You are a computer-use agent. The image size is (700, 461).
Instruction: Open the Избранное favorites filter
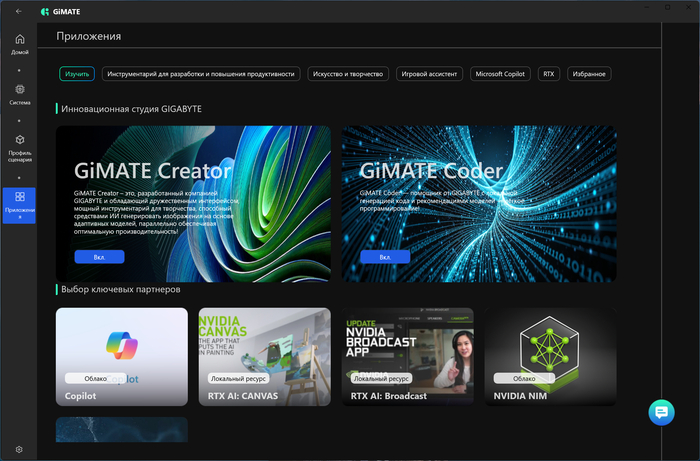click(x=589, y=73)
